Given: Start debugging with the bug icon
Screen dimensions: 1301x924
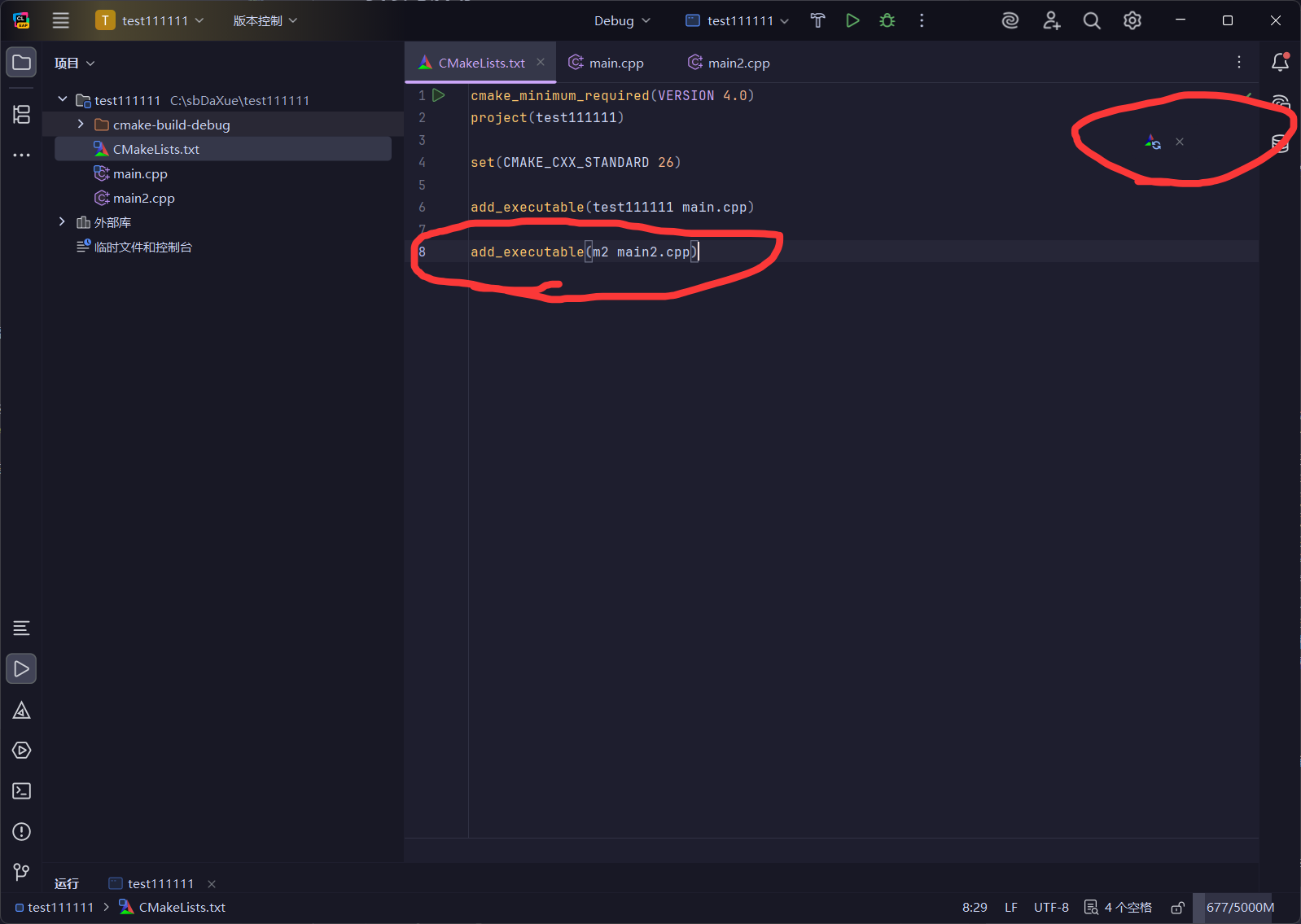Looking at the screenshot, I should coord(887,21).
